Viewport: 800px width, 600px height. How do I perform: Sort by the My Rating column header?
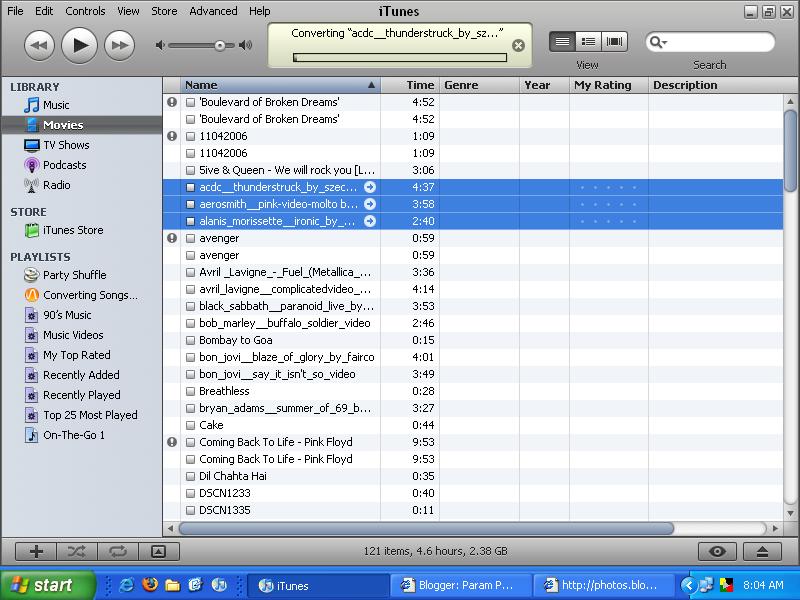pyautogui.click(x=609, y=85)
